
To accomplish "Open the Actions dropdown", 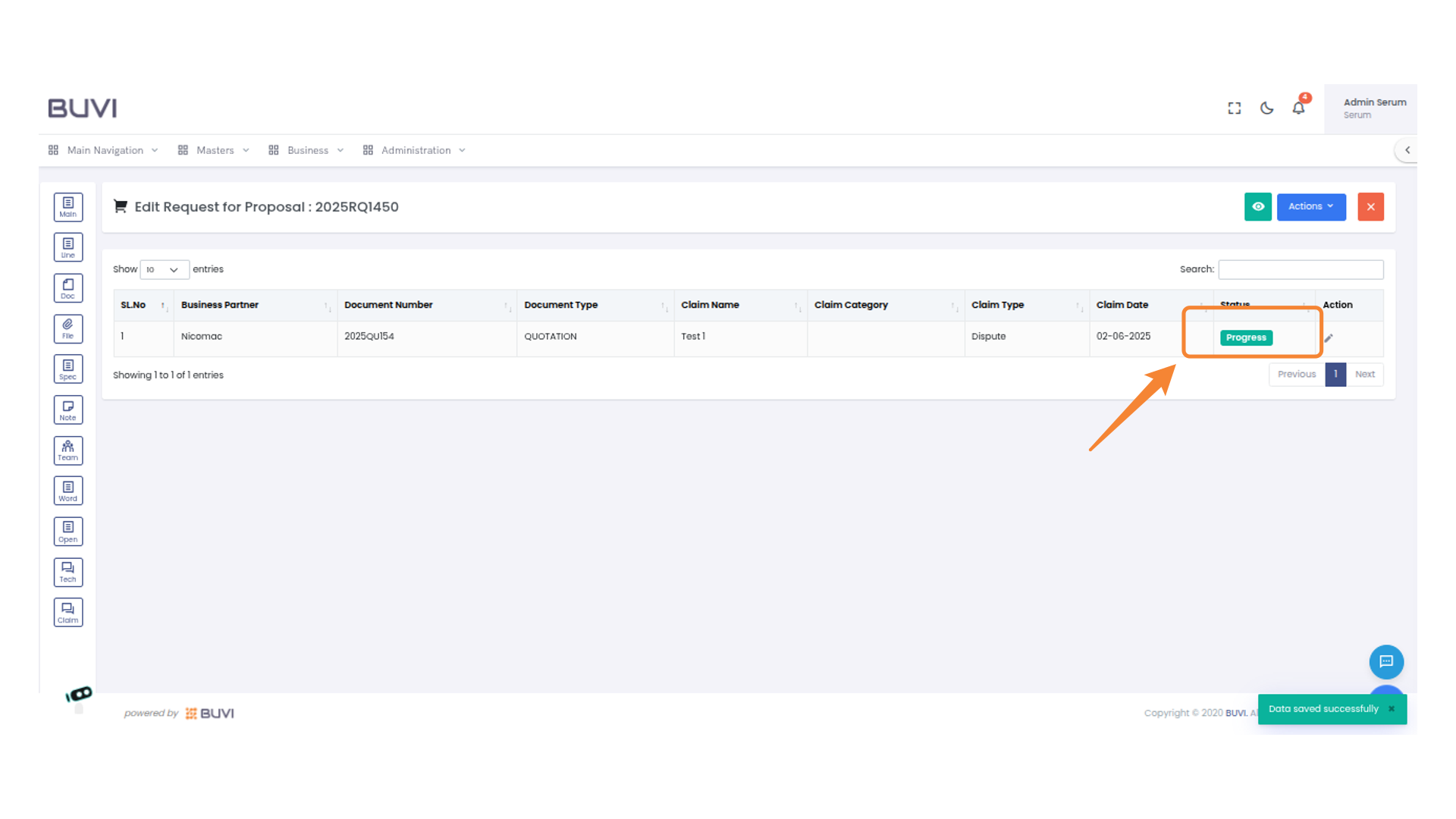I will (x=1311, y=206).
